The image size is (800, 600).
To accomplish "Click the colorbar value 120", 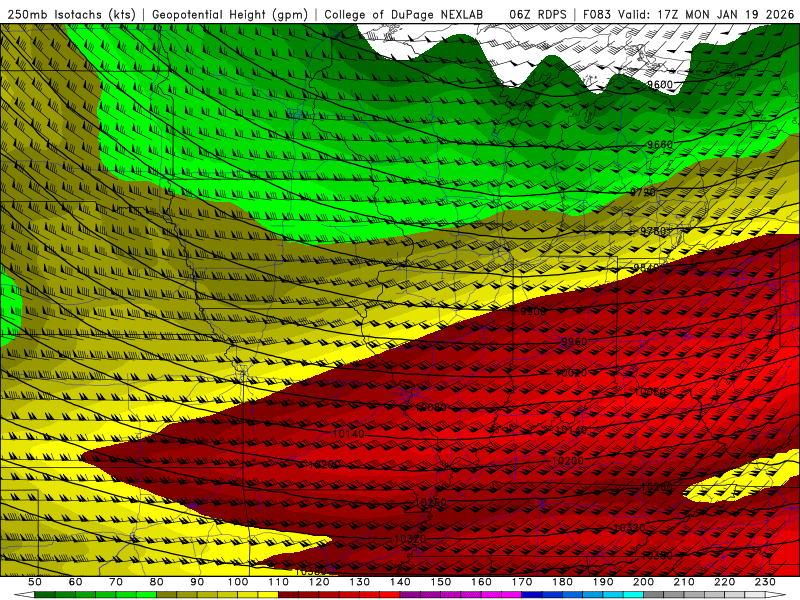I will tap(319, 582).
